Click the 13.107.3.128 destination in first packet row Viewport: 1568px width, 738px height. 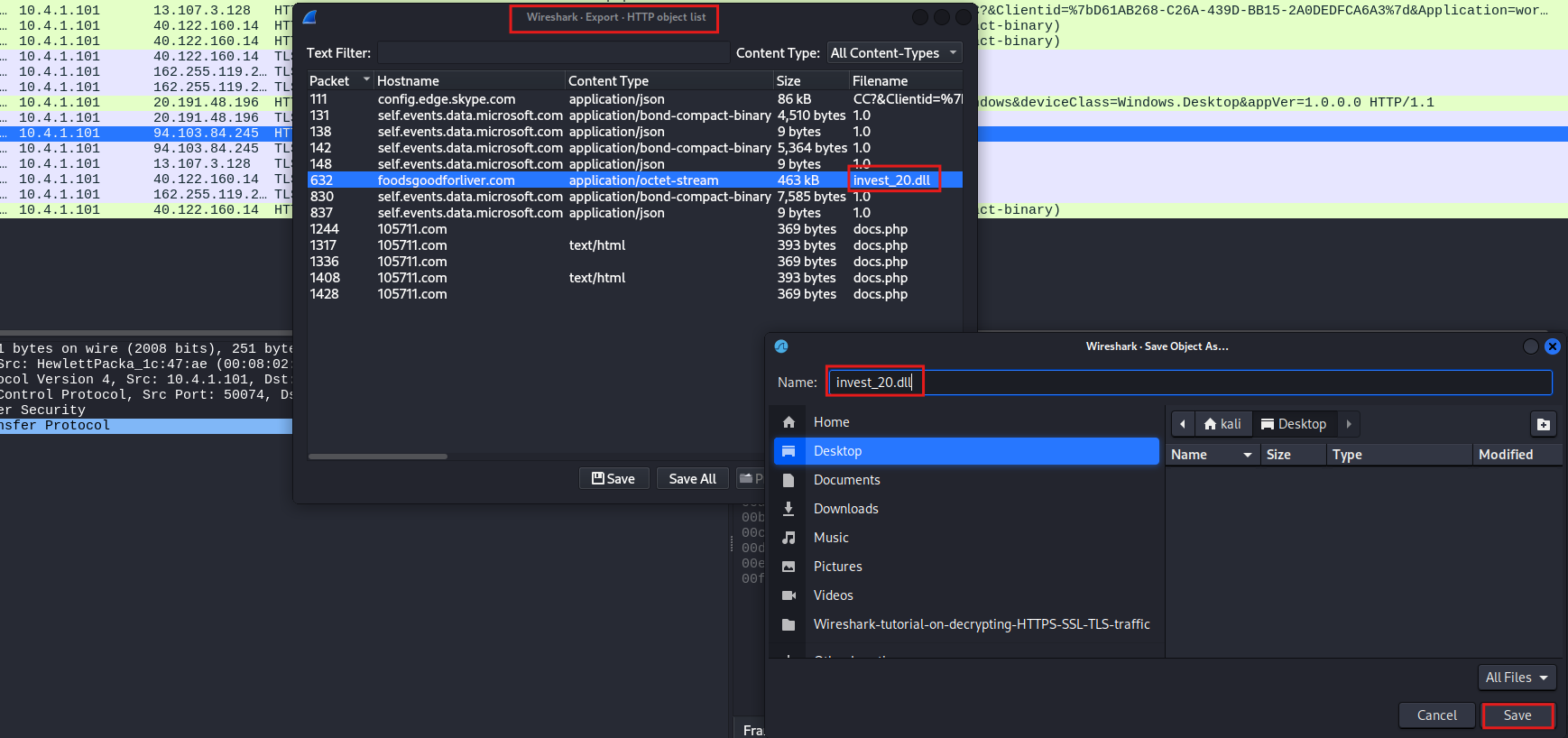tap(202, 11)
